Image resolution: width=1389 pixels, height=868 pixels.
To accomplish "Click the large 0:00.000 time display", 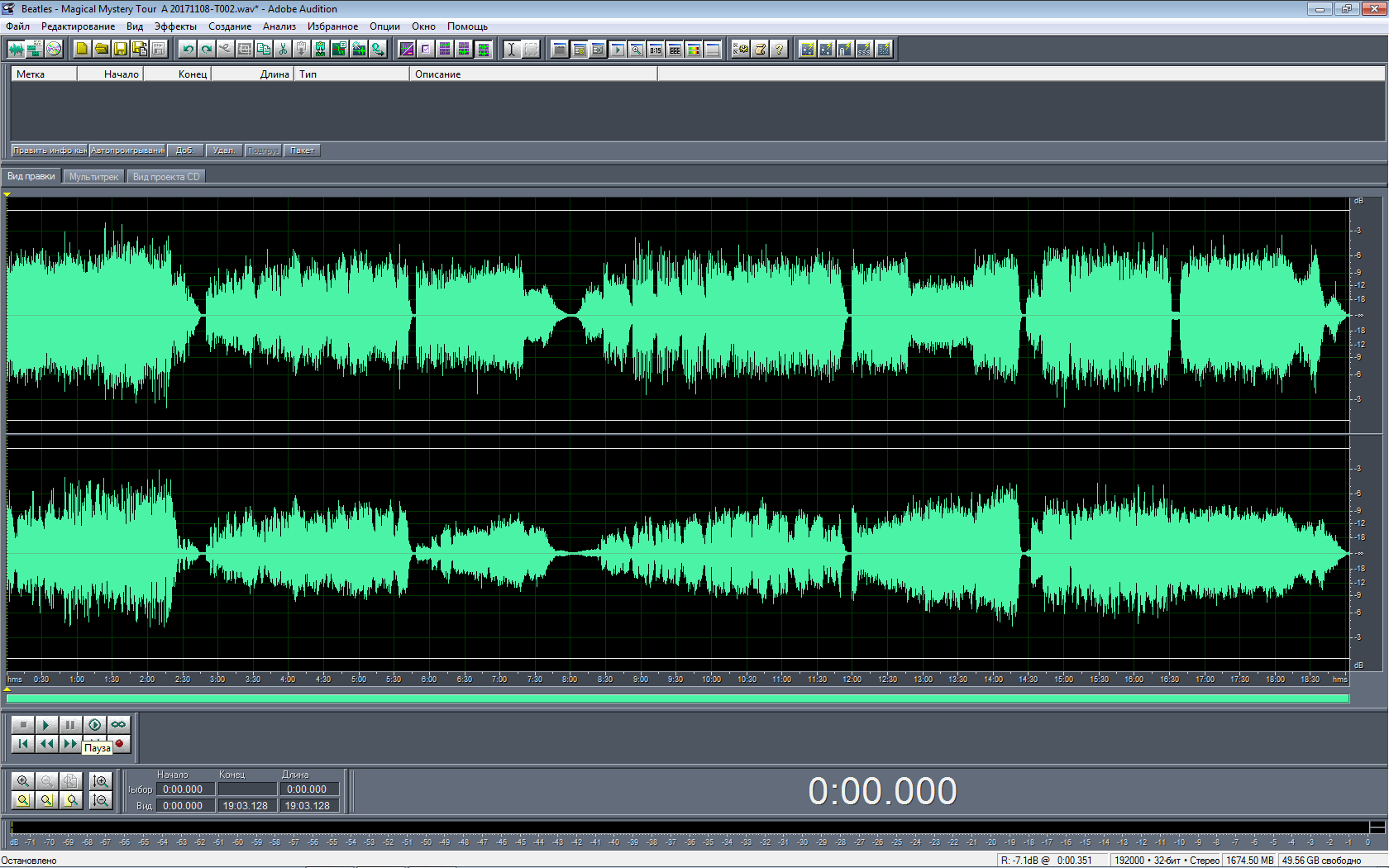I will (x=882, y=791).
